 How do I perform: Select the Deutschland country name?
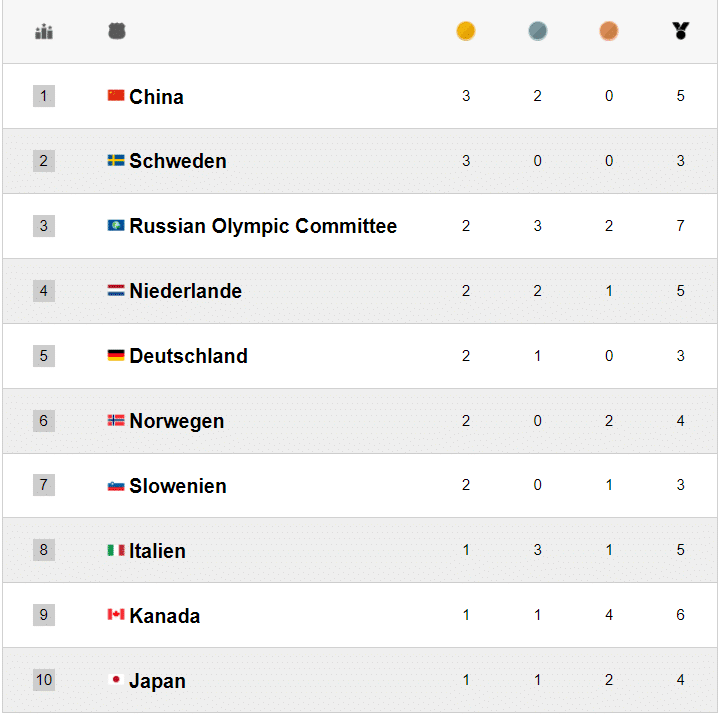pyautogui.click(x=188, y=356)
